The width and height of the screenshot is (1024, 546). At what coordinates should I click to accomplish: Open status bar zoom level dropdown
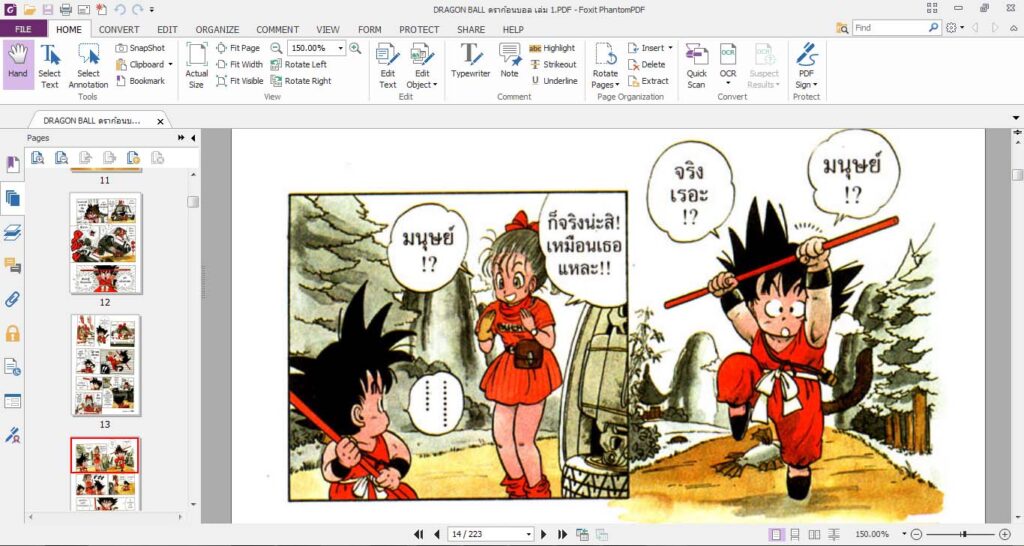coord(904,534)
